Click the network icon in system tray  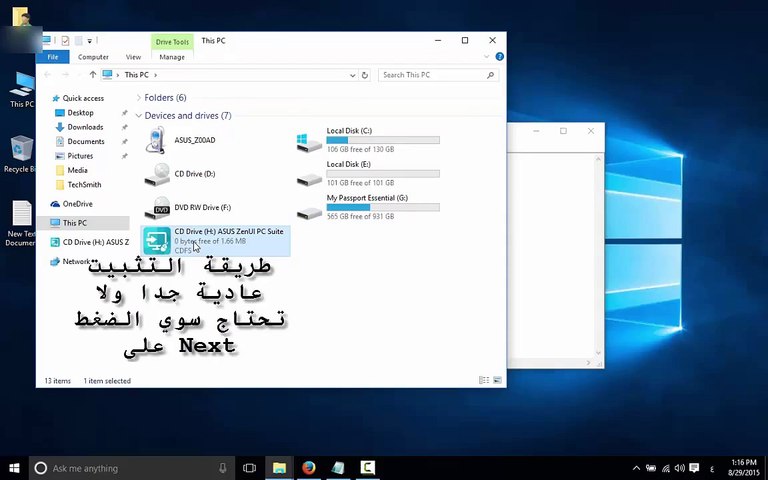coord(666,468)
